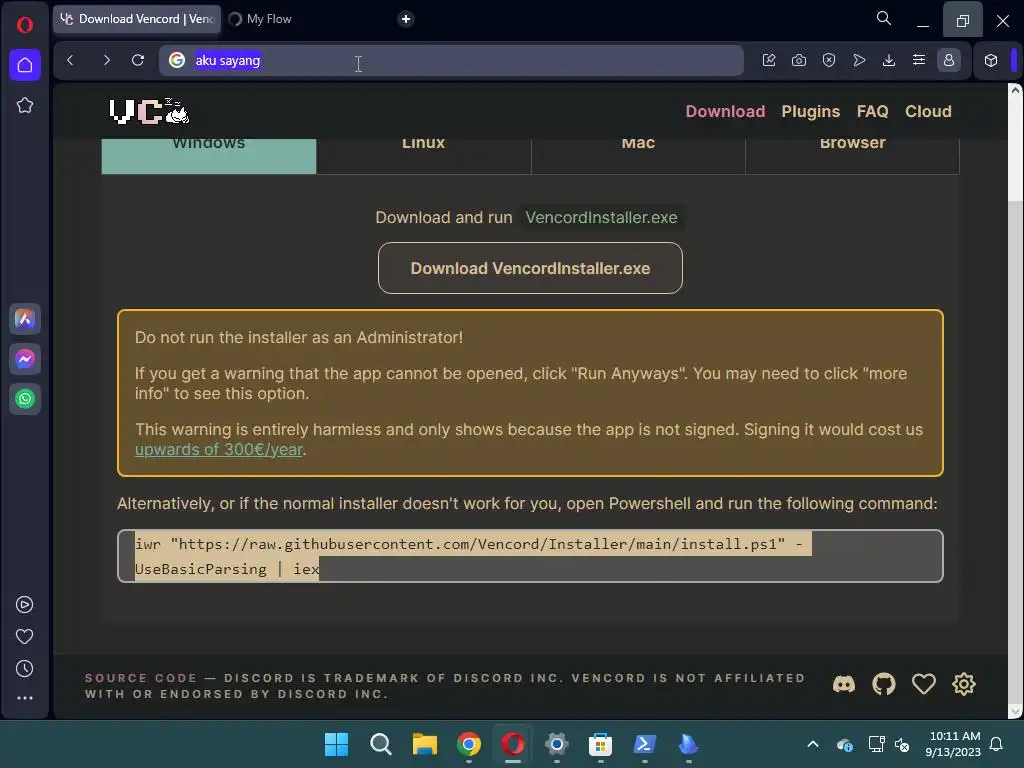1024x768 pixels.
Task: Open Messenger in the sidebar
Action: (x=25, y=359)
